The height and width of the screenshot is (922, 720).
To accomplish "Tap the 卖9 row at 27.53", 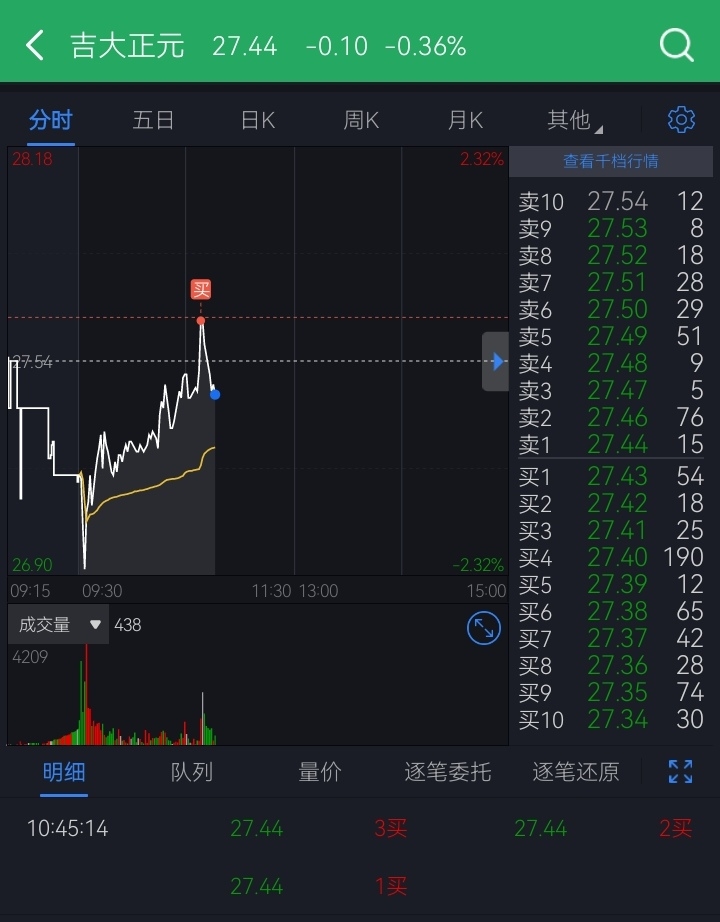I will coord(611,228).
